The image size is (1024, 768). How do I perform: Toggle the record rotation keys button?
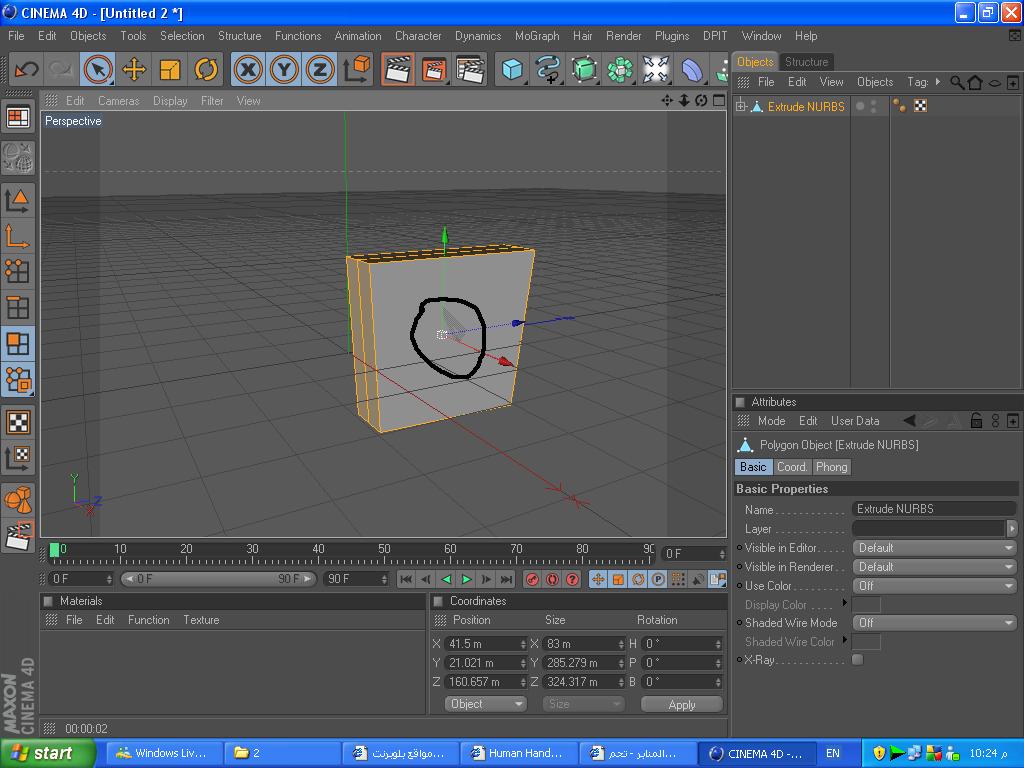[x=638, y=579]
